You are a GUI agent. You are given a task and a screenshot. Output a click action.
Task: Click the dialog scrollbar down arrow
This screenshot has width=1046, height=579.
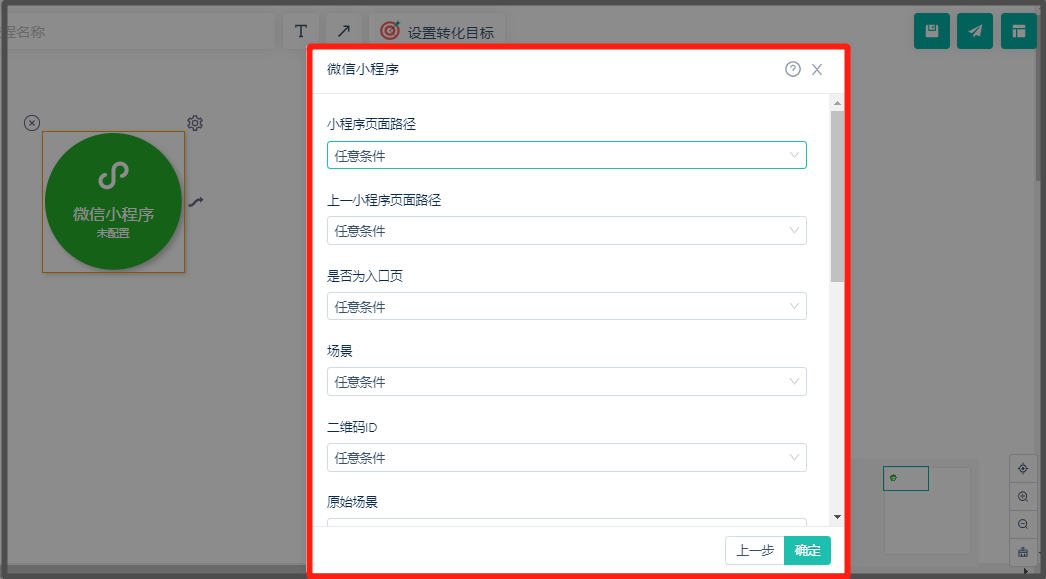(x=837, y=517)
